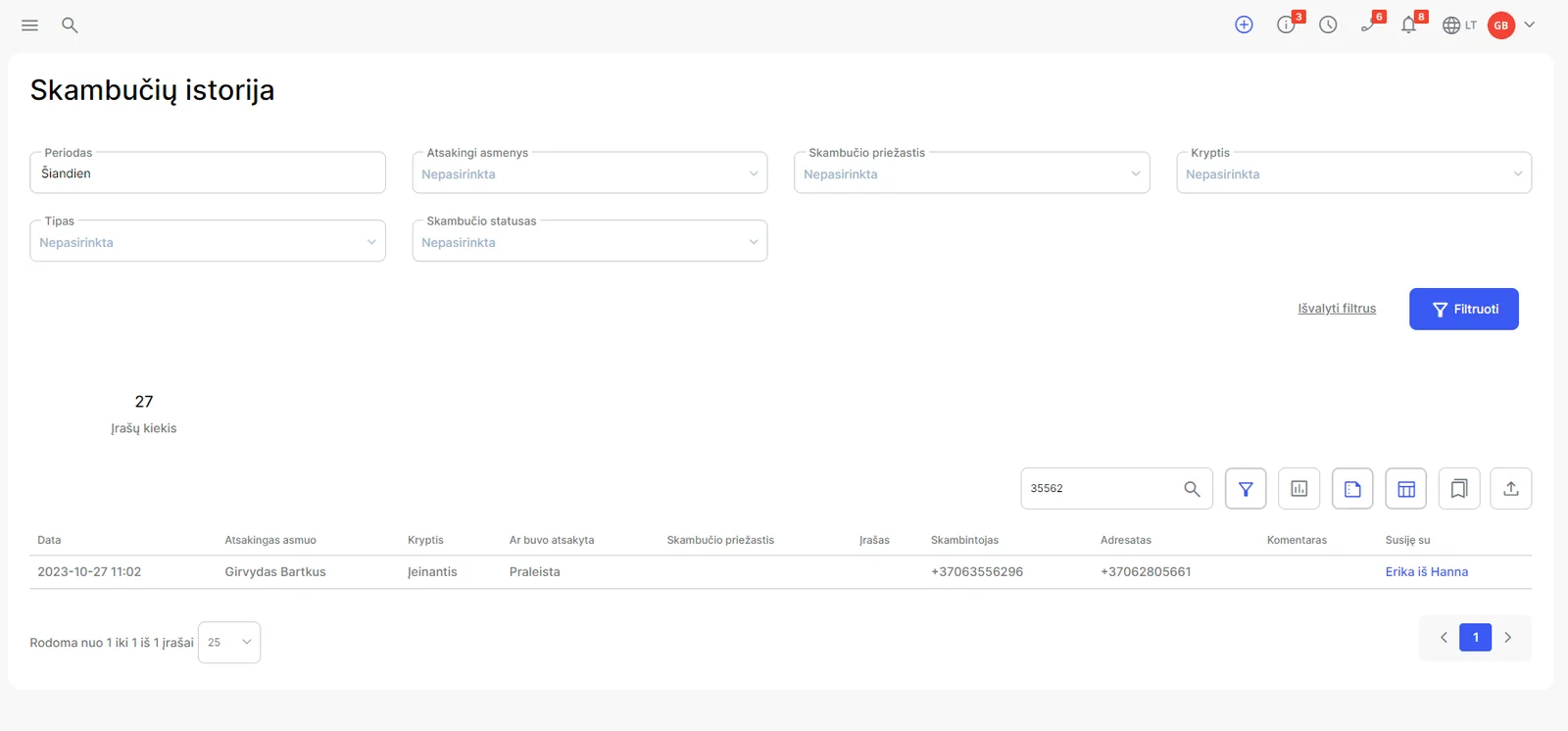Open the hamburger navigation menu
This screenshot has height=731, width=1568.
[29, 25]
